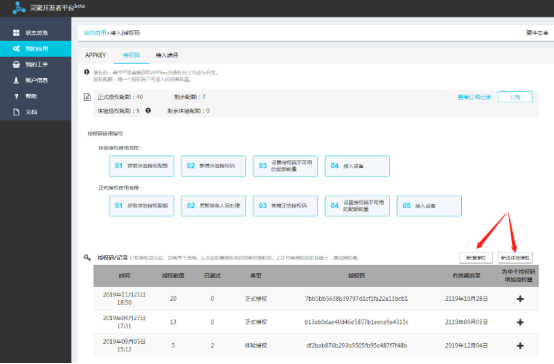
Task: Click trial flow step 04 box
Action: (x=357, y=166)
